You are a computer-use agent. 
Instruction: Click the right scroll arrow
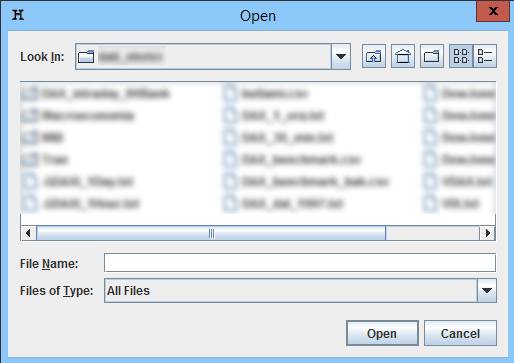[488, 233]
